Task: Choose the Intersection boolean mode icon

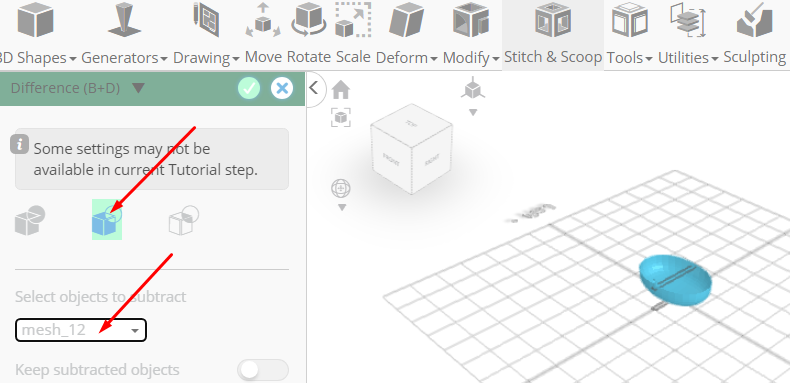Action: pyautogui.click(x=183, y=220)
